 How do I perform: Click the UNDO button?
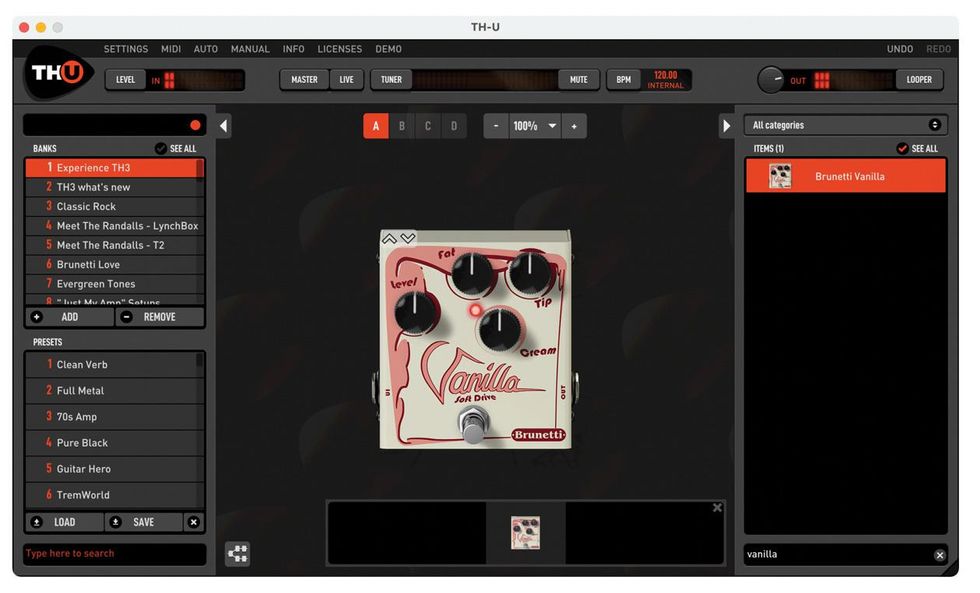[x=899, y=49]
